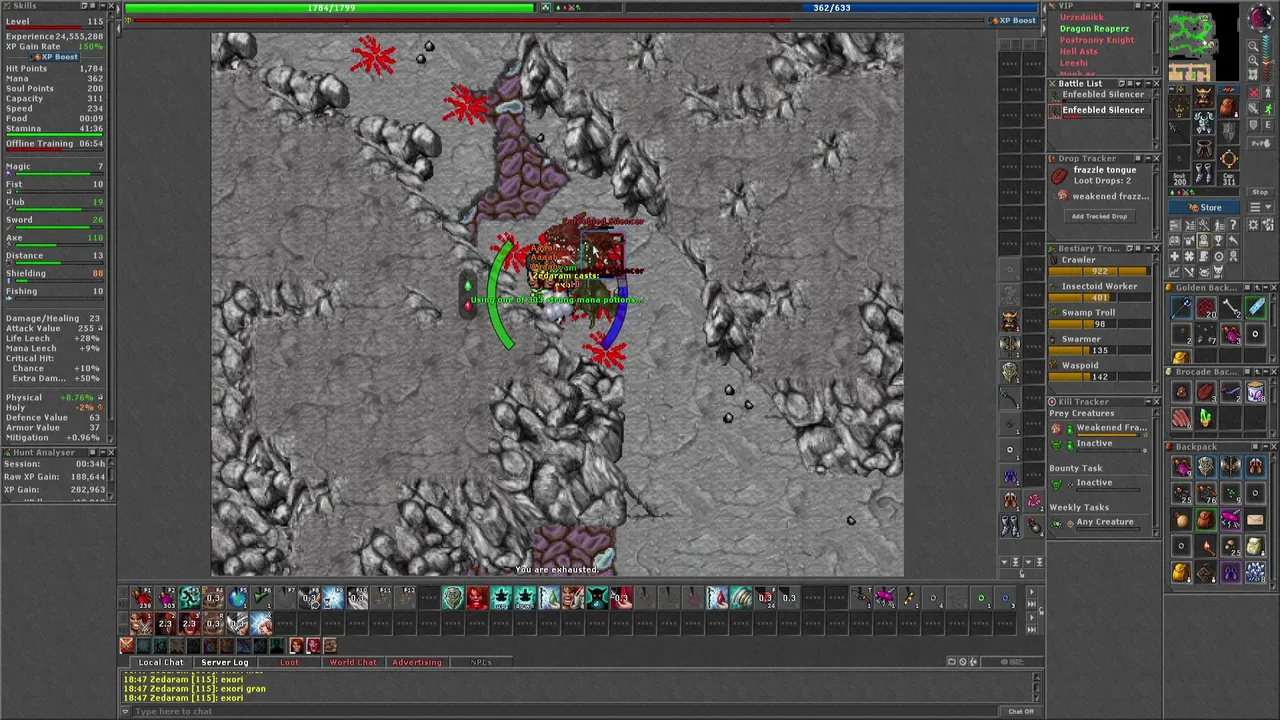Select the ring equipment slot
The width and height of the screenshot is (1280, 720).
pyautogui.click(x=1229, y=157)
